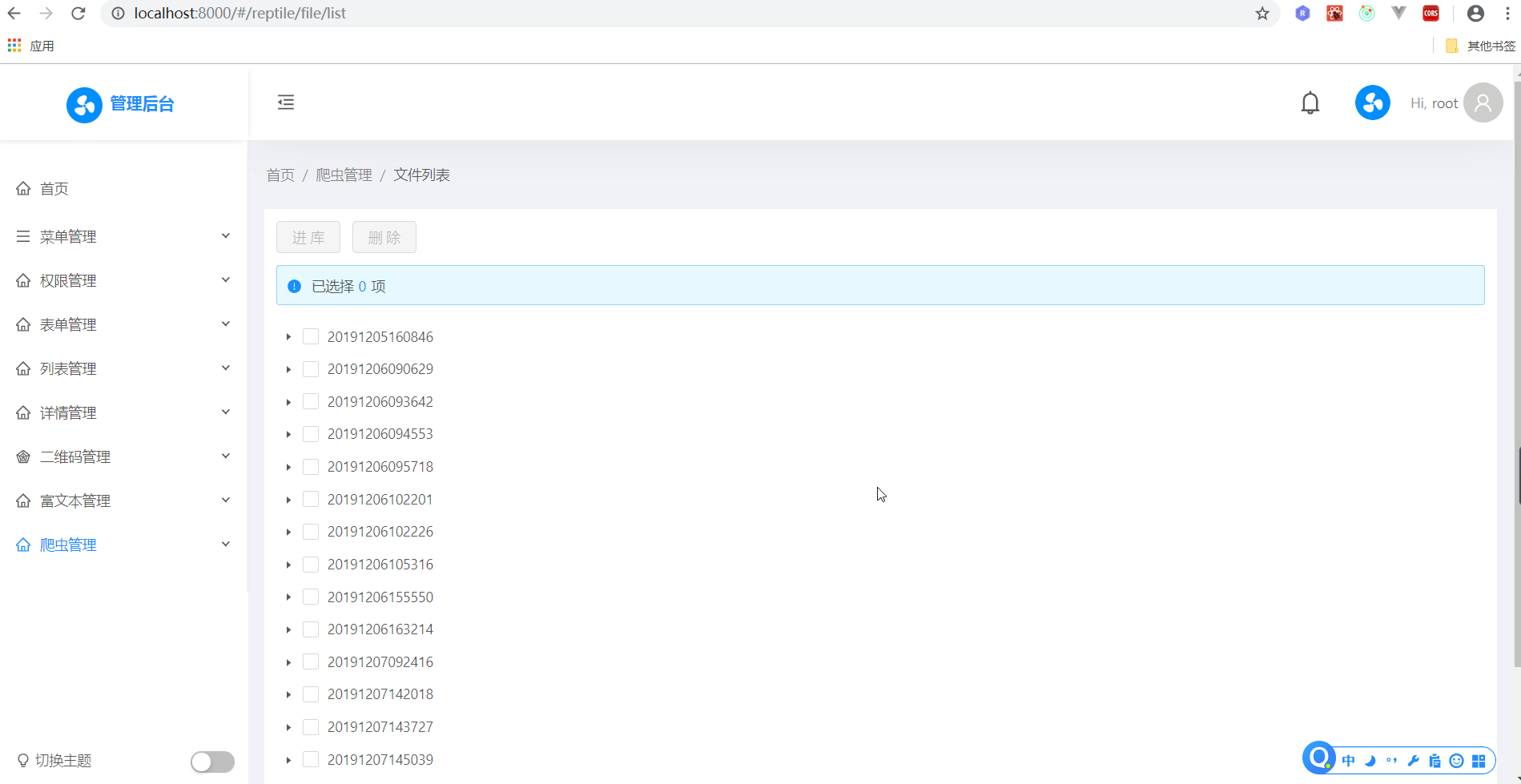Screen dimensions: 1521x784
Task: Check the box for 20191206093642
Action: click(311, 401)
